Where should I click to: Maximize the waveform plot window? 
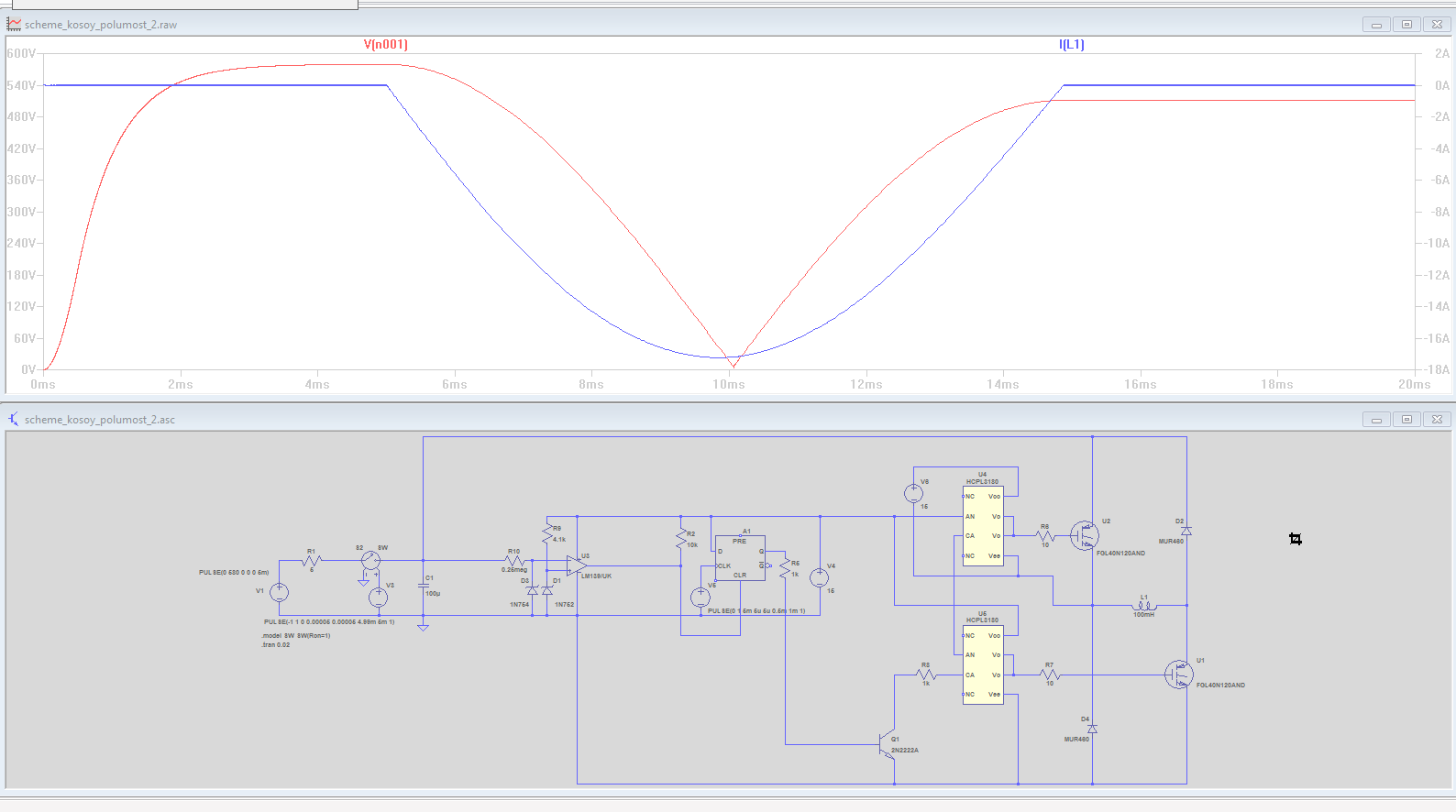click(1406, 25)
